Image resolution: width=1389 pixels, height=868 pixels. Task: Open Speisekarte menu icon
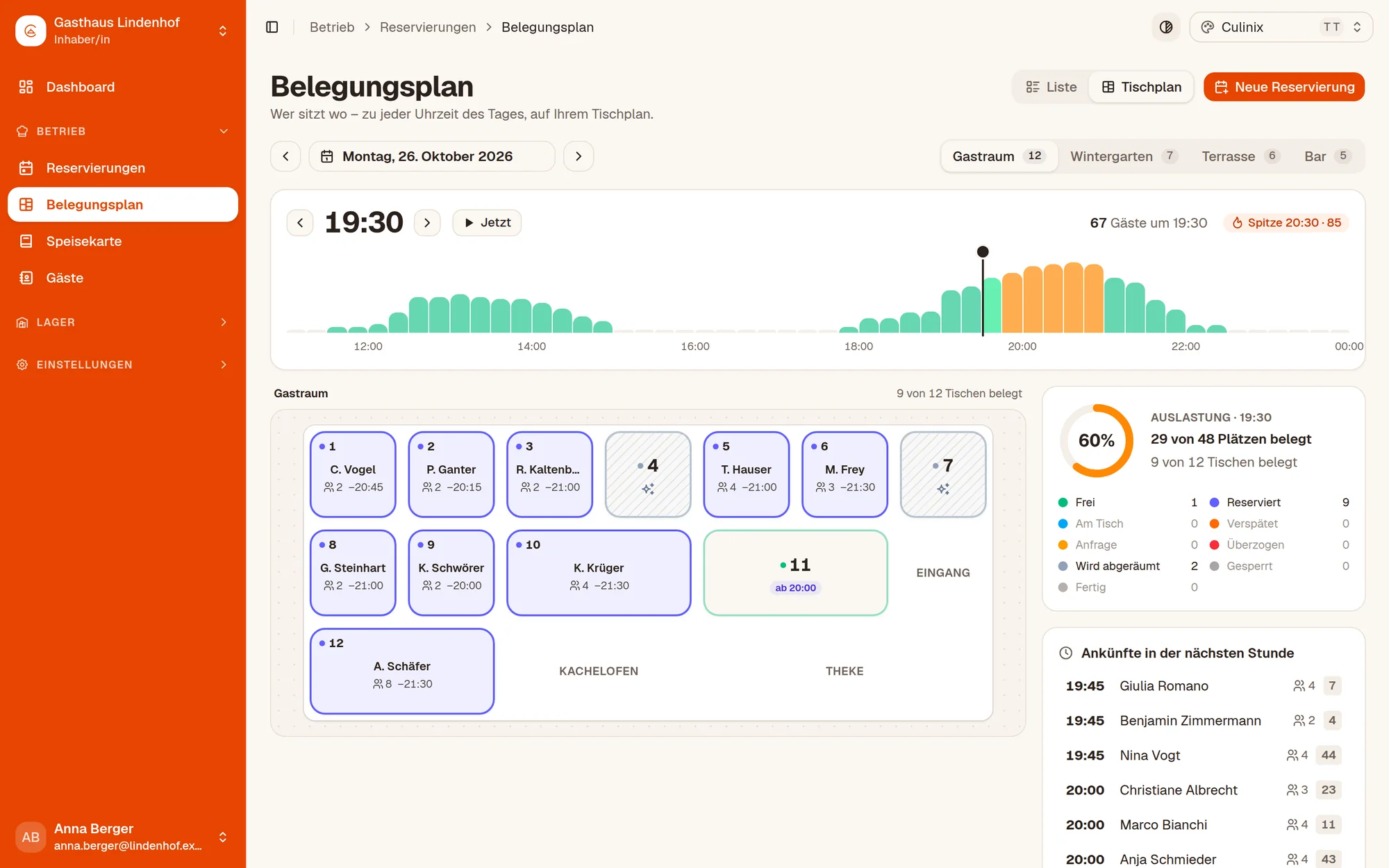pyautogui.click(x=26, y=241)
